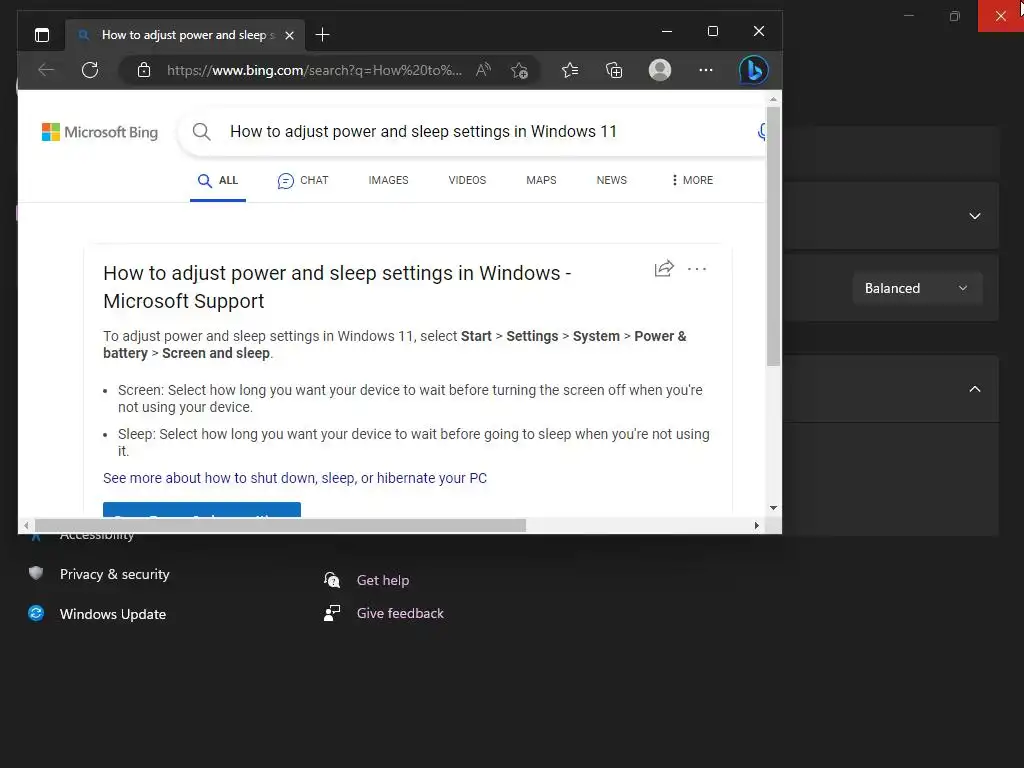The image size is (1024, 768).
Task: Click the scroll down arrow in Edge
Action: [773, 507]
